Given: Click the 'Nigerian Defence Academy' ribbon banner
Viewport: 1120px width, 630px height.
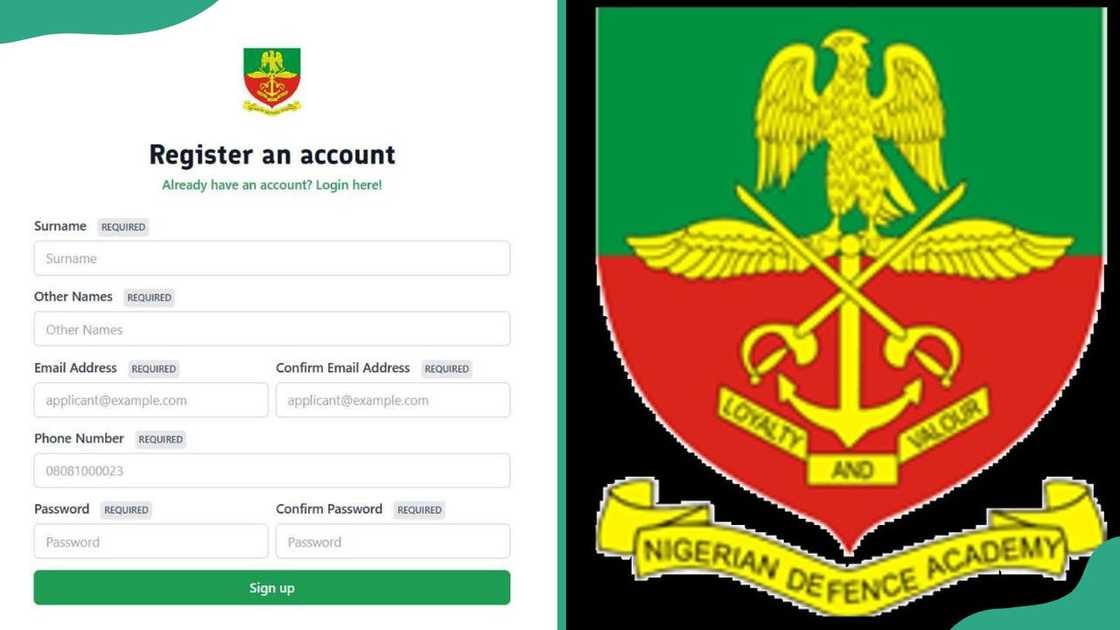Looking at the screenshot, I should [x=849, y=550].
